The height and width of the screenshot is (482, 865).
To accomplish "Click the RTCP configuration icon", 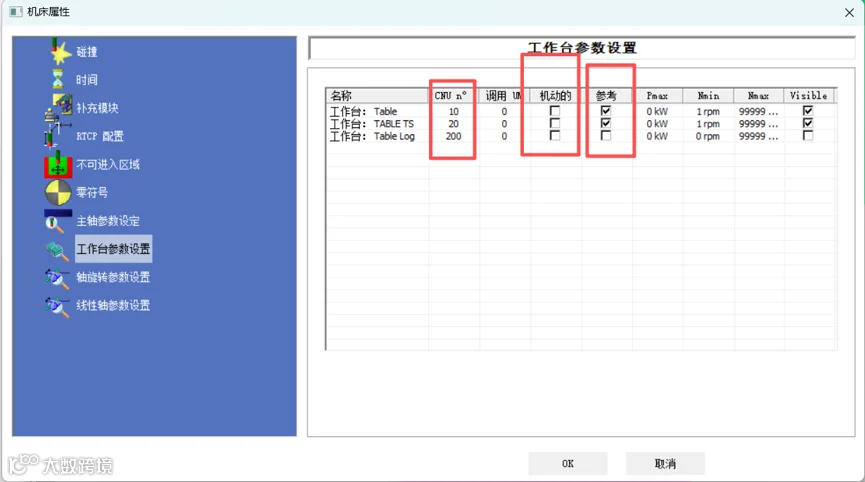I will click(57, 136).
